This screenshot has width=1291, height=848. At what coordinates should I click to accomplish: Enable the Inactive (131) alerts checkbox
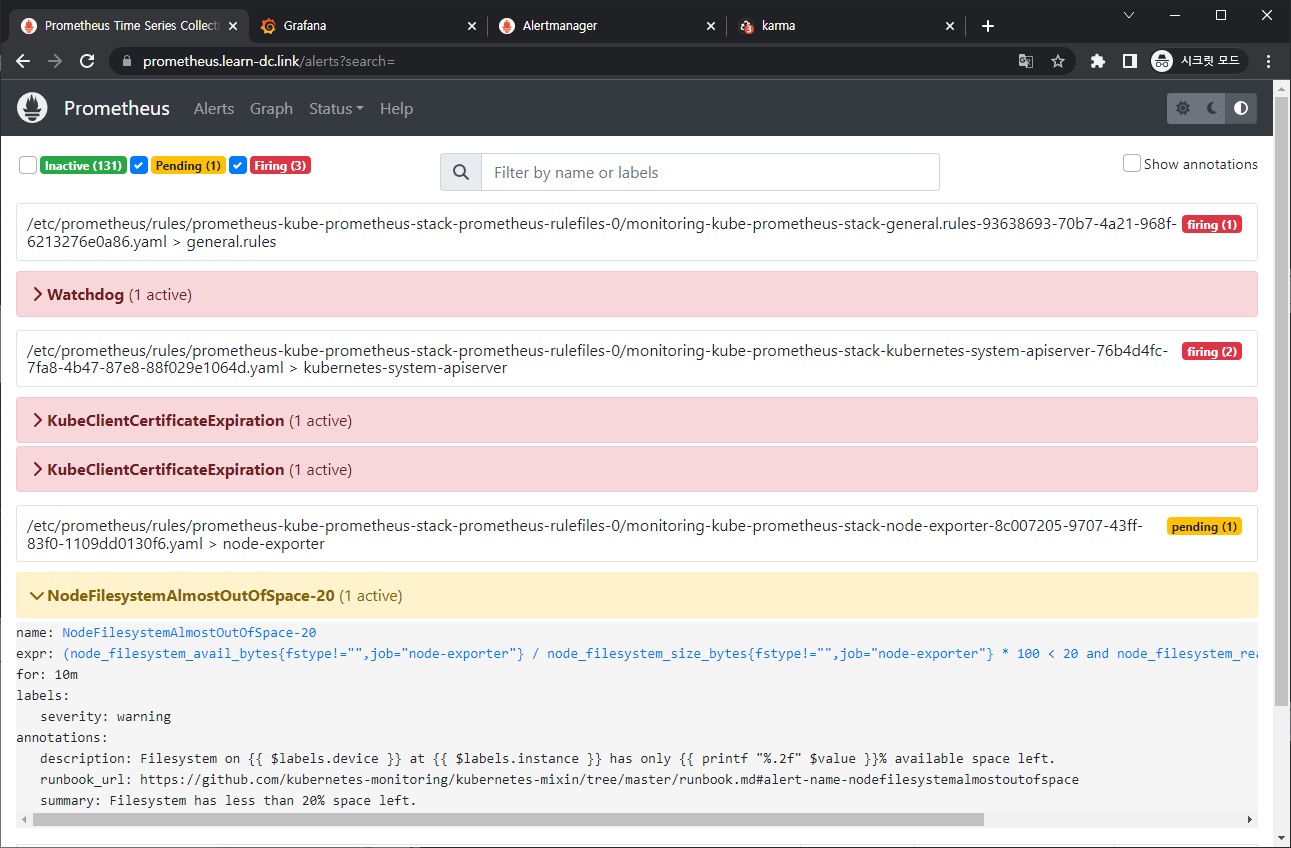pos(28,165)
